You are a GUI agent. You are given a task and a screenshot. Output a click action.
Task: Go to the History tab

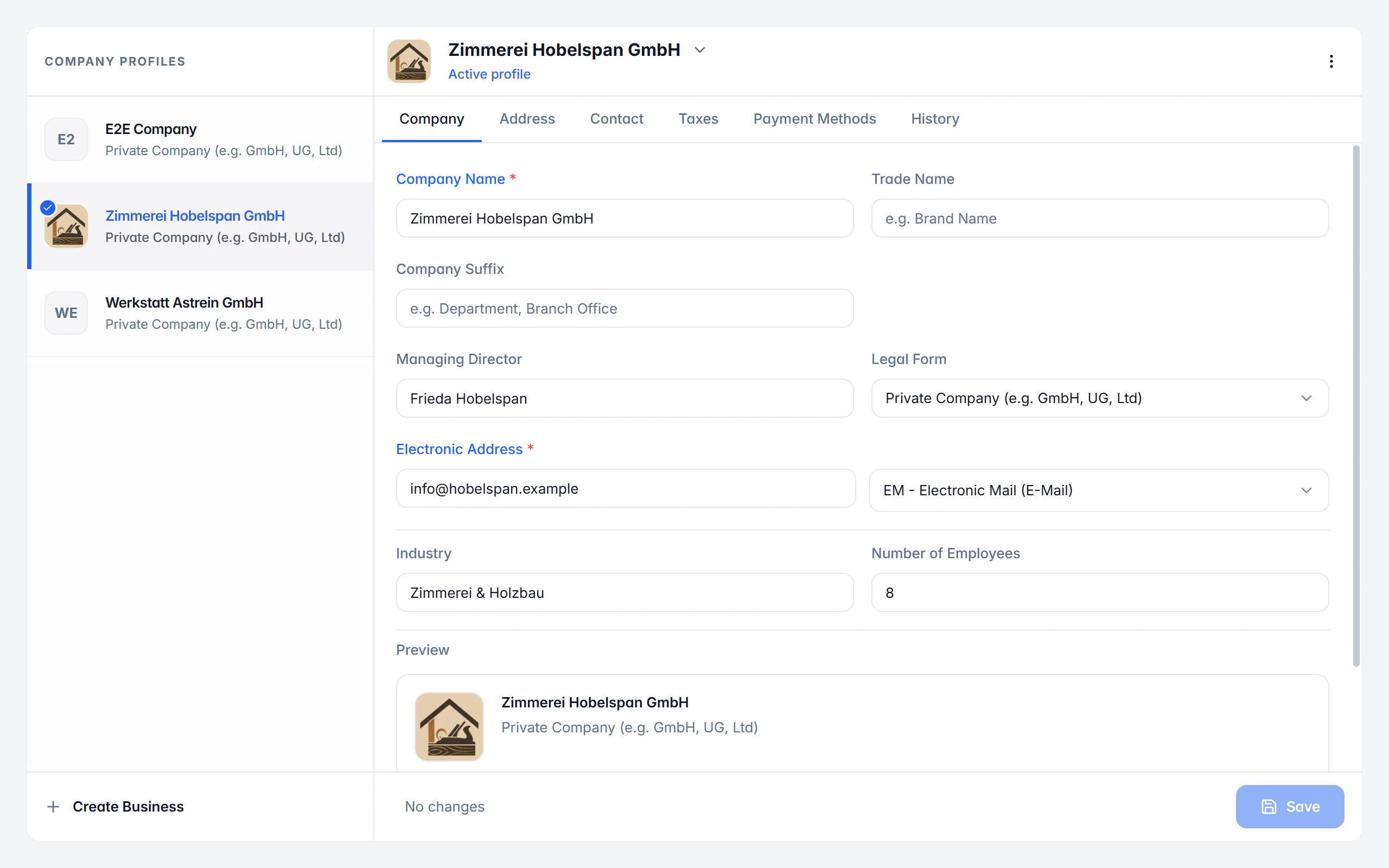click(x=935, y=119)
